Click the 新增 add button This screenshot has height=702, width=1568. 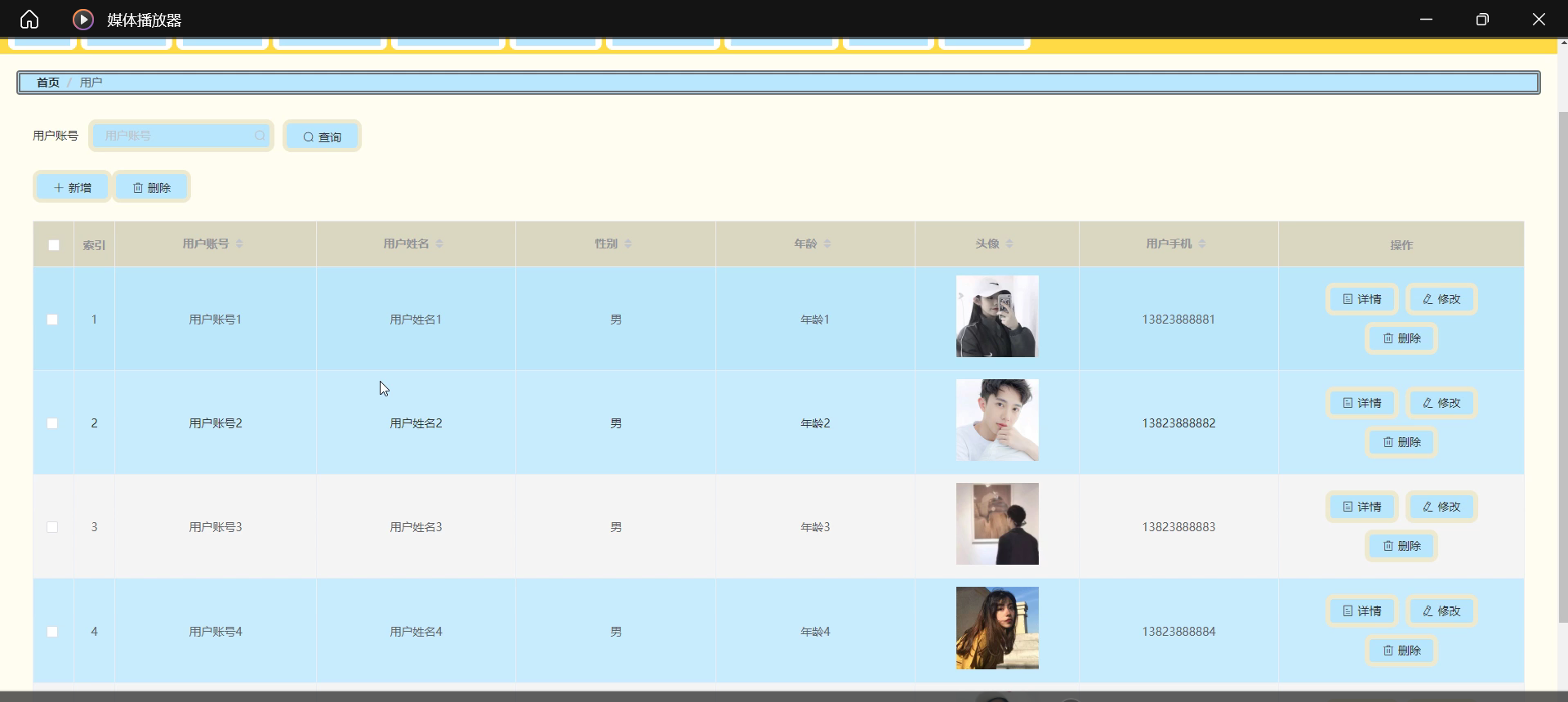(72, 187)
